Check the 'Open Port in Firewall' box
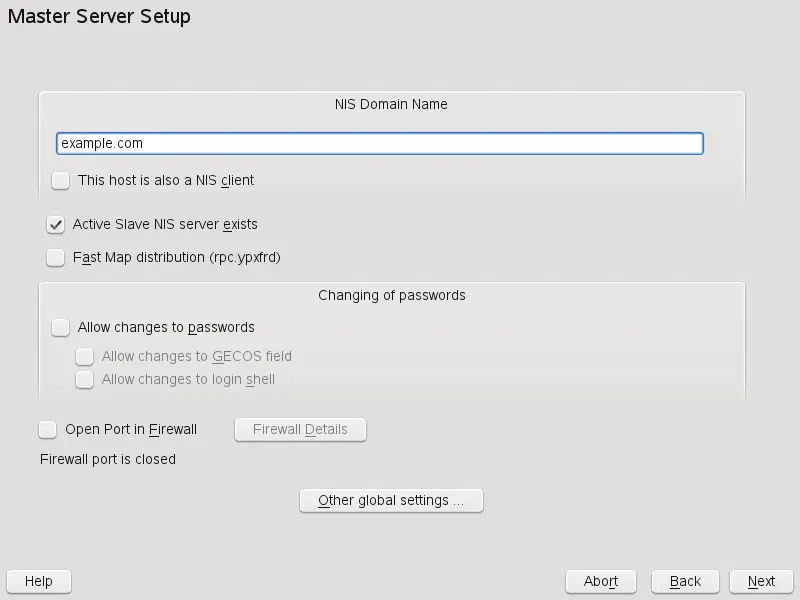The width and height of the screenshot is (800, 600). [48, 429]
